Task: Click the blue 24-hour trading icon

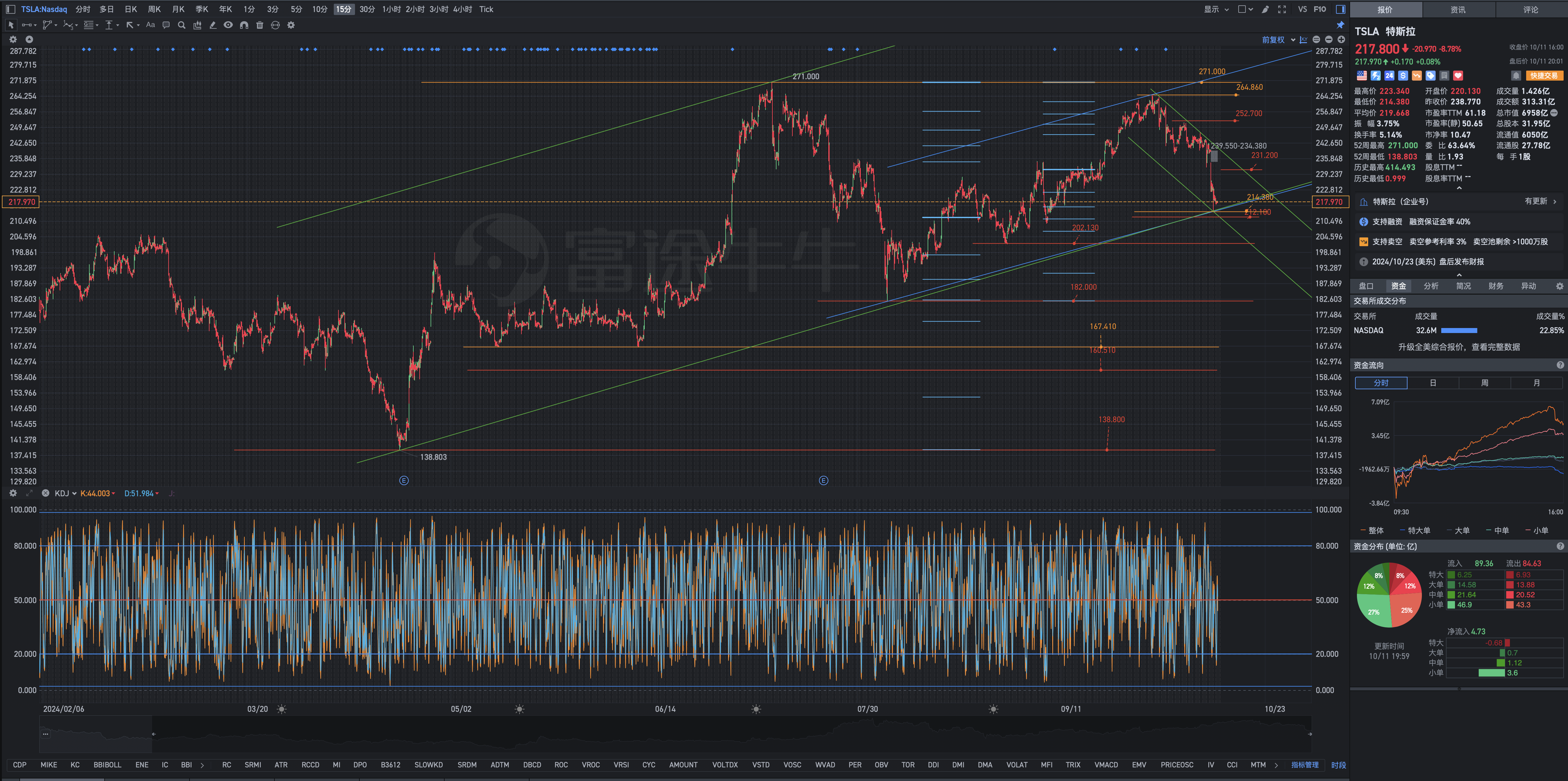Action: point(1389,76)
